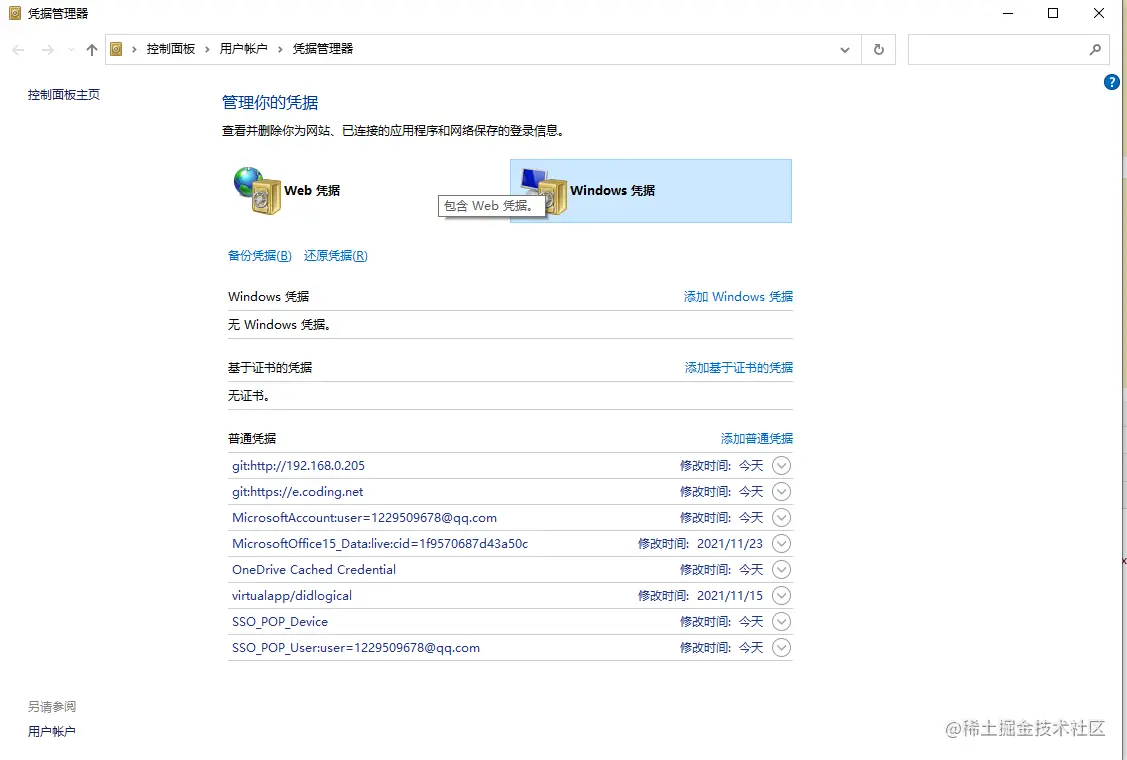Select OneDrive Cached Credential entry text
1127x760 pixels.
[314, 569]
